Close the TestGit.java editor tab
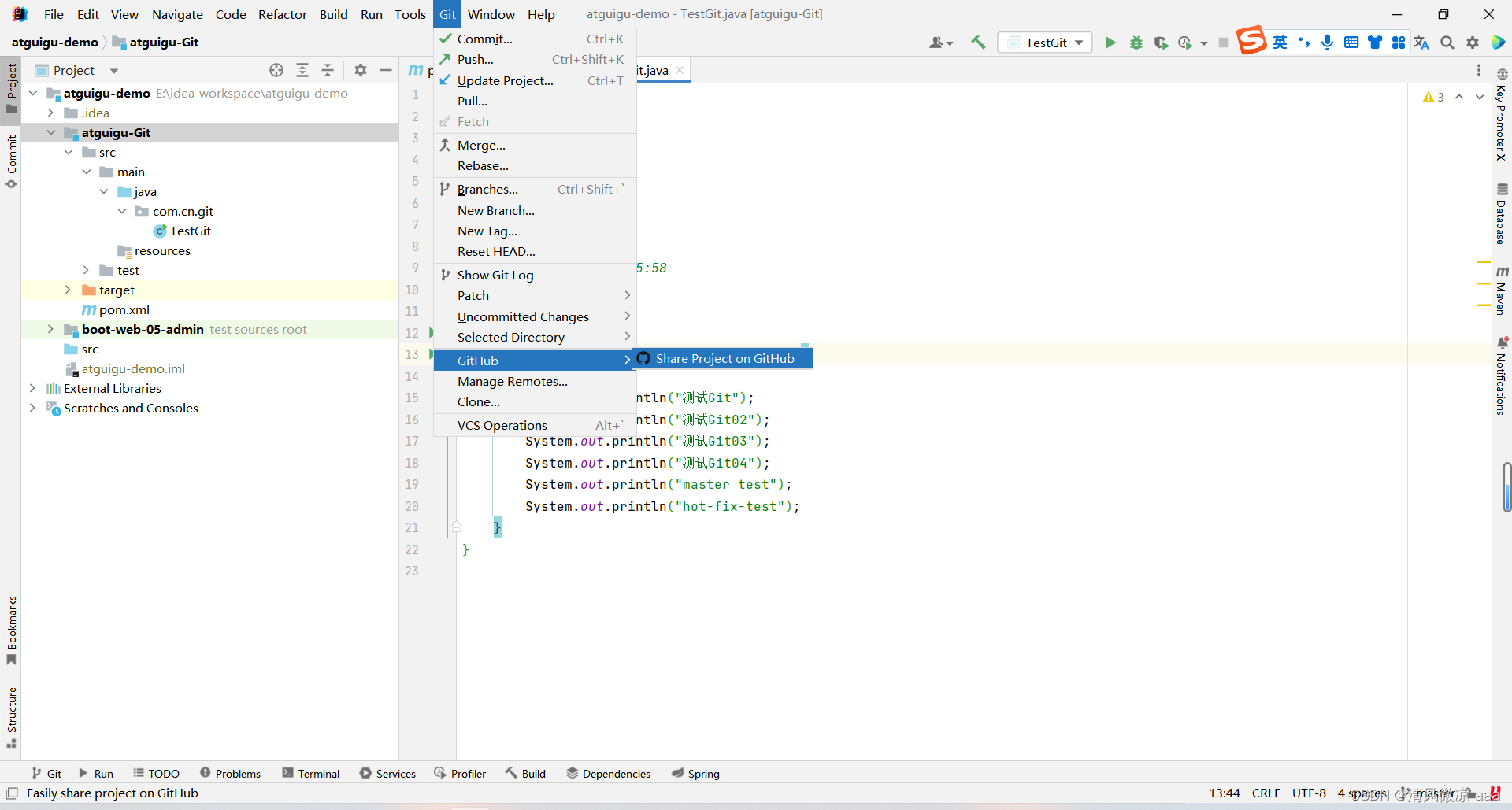 point(680,70)
